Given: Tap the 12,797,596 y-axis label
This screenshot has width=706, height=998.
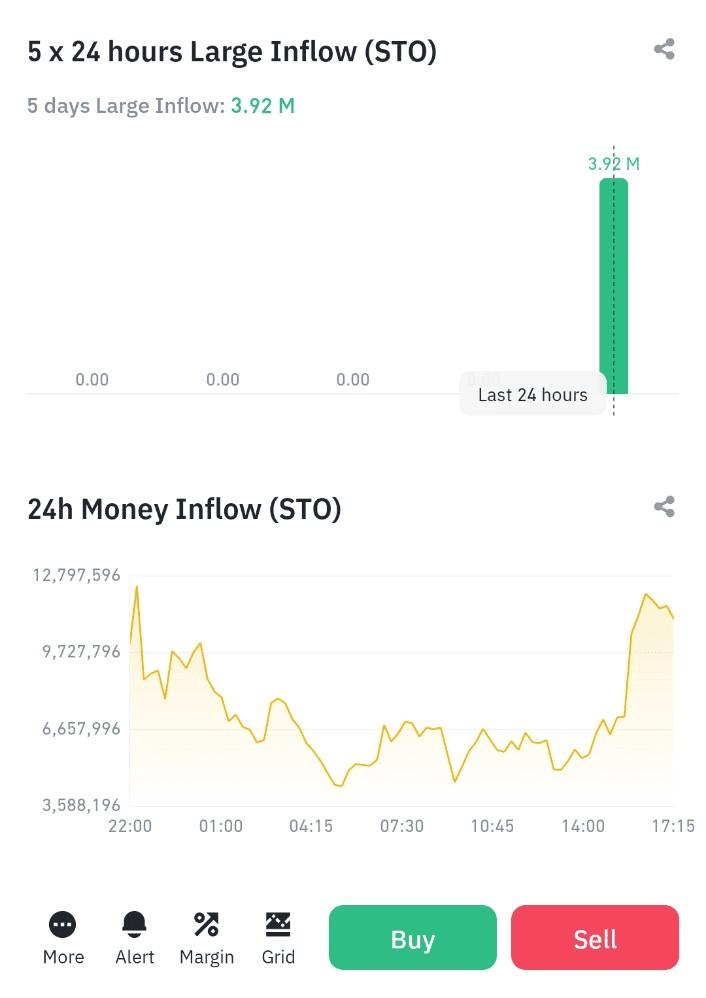Looking at the screenshot, I should (76, 575).
